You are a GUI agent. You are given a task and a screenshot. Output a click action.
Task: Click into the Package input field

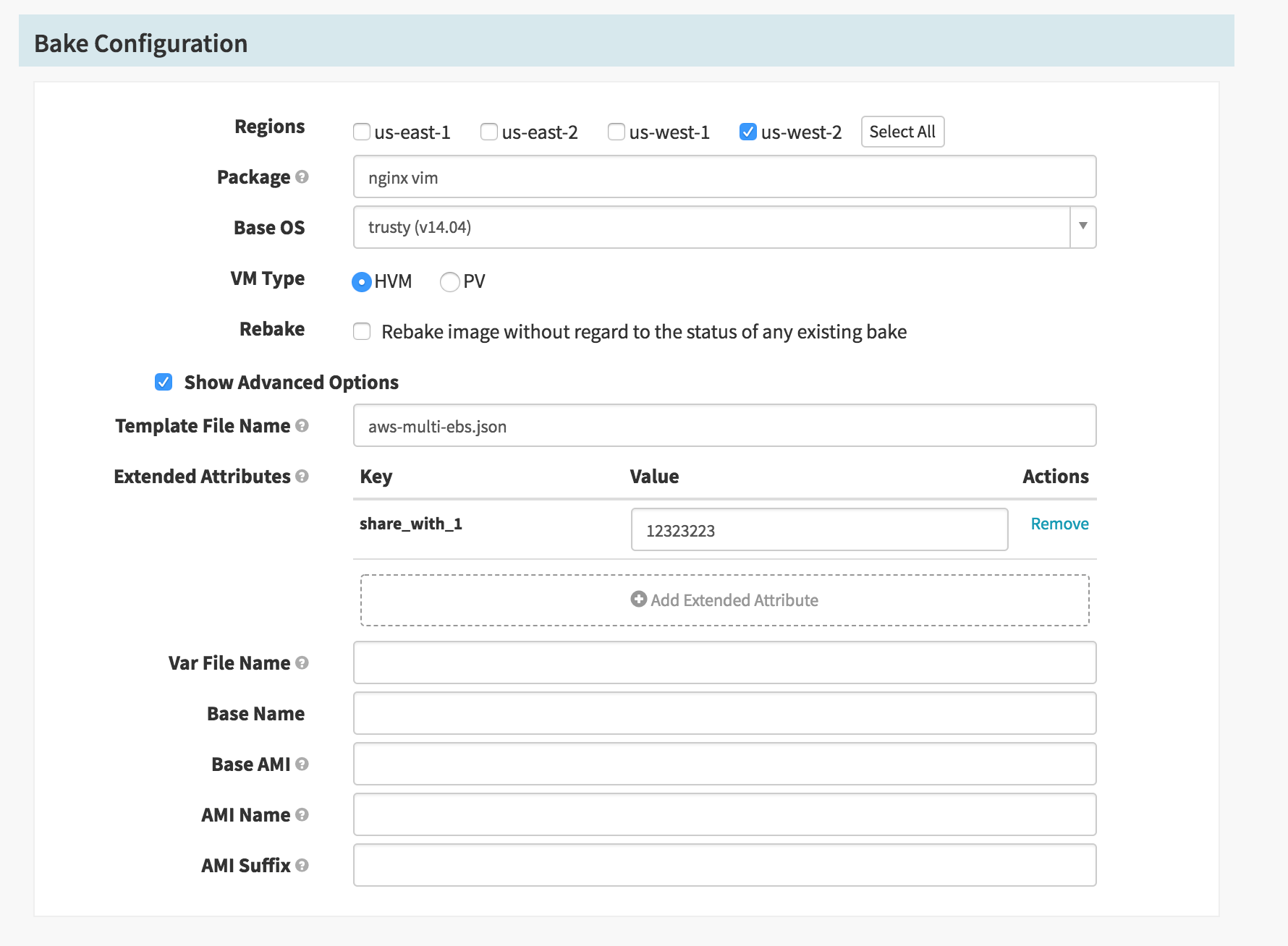(724, 177)
